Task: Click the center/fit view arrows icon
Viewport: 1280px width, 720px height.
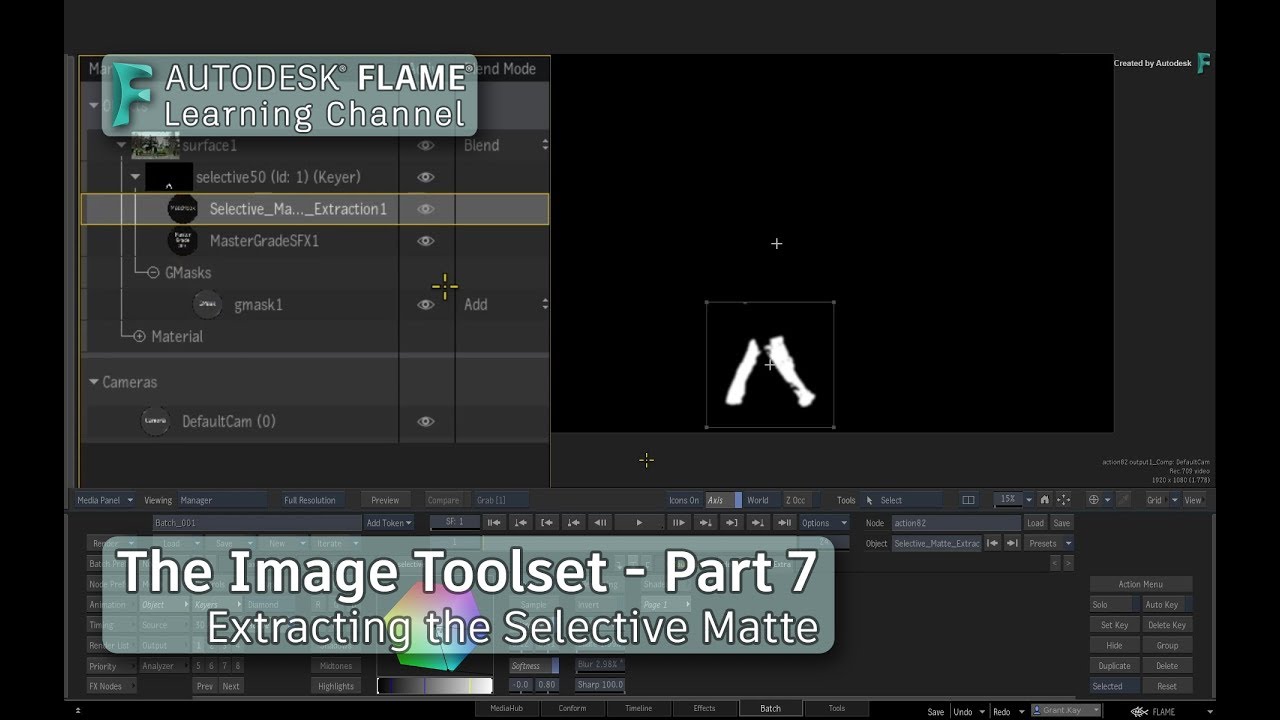Action: pos(1063,500)
